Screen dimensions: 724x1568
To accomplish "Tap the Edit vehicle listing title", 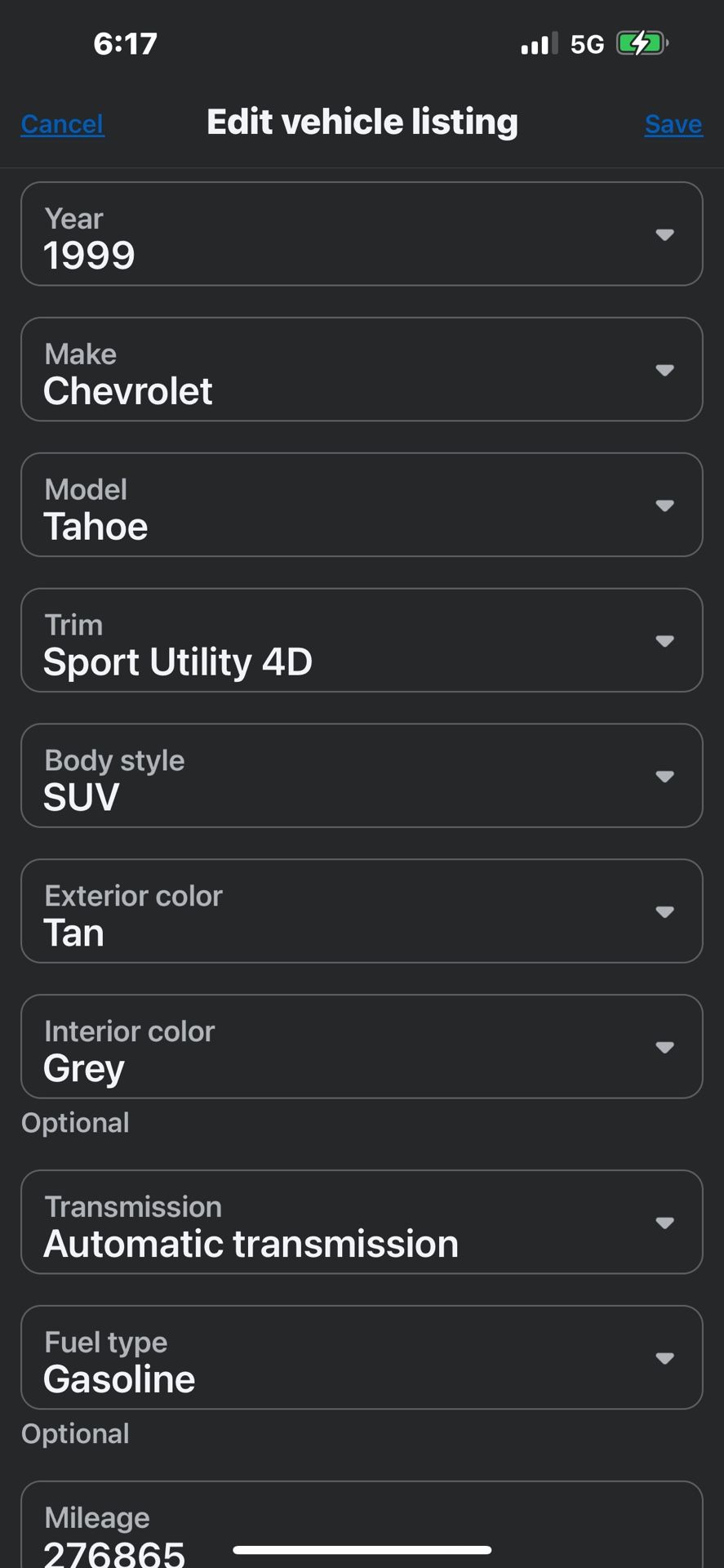I will (362, 122).
